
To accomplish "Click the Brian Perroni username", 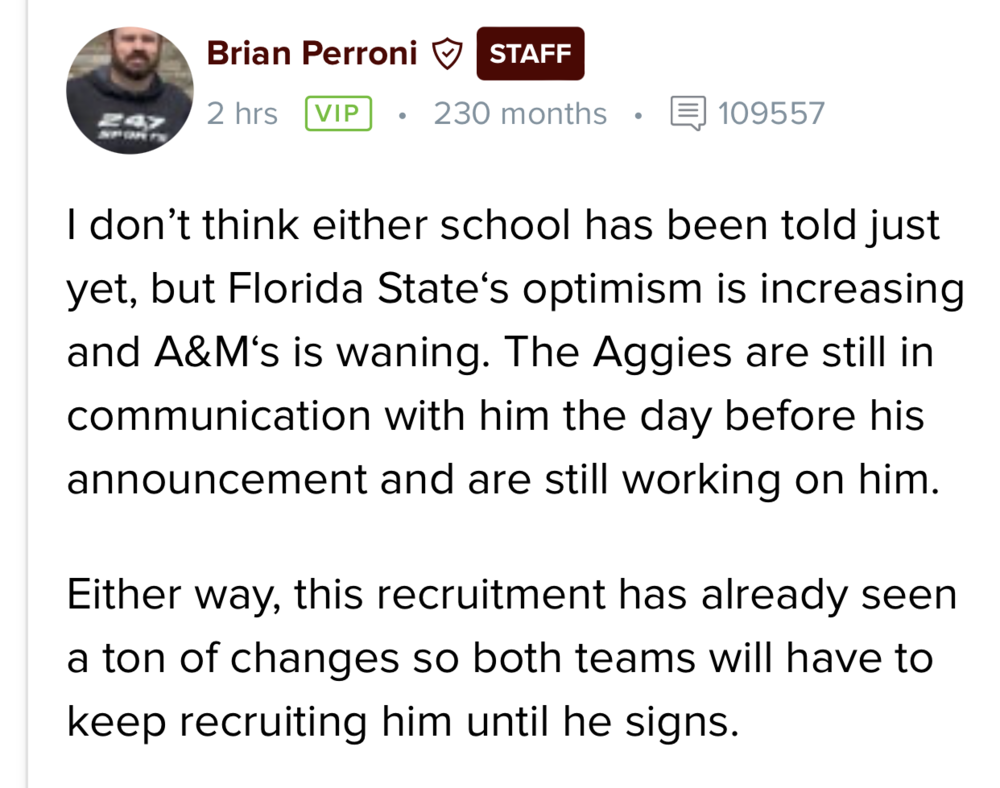I will [311, 53].
